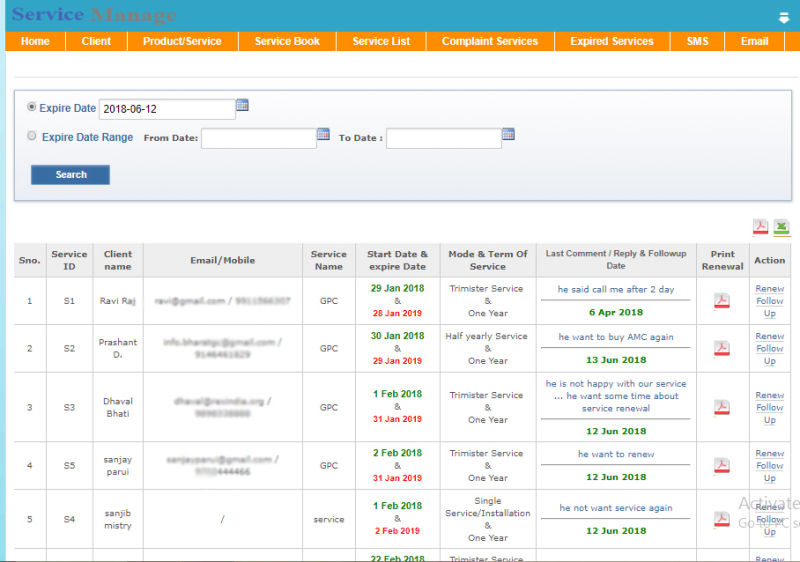Screen dimensions: 800x562
Task: Open calendar picker for Expire Date
Action: 242,105
